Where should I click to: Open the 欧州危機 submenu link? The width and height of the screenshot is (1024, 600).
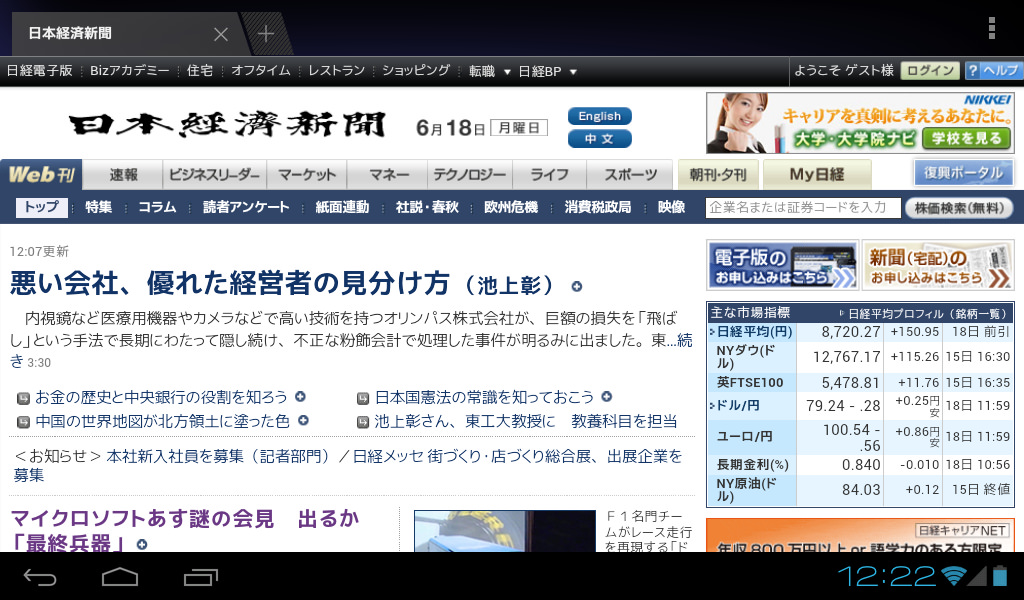pyautogui.click(x=510, y=208)
